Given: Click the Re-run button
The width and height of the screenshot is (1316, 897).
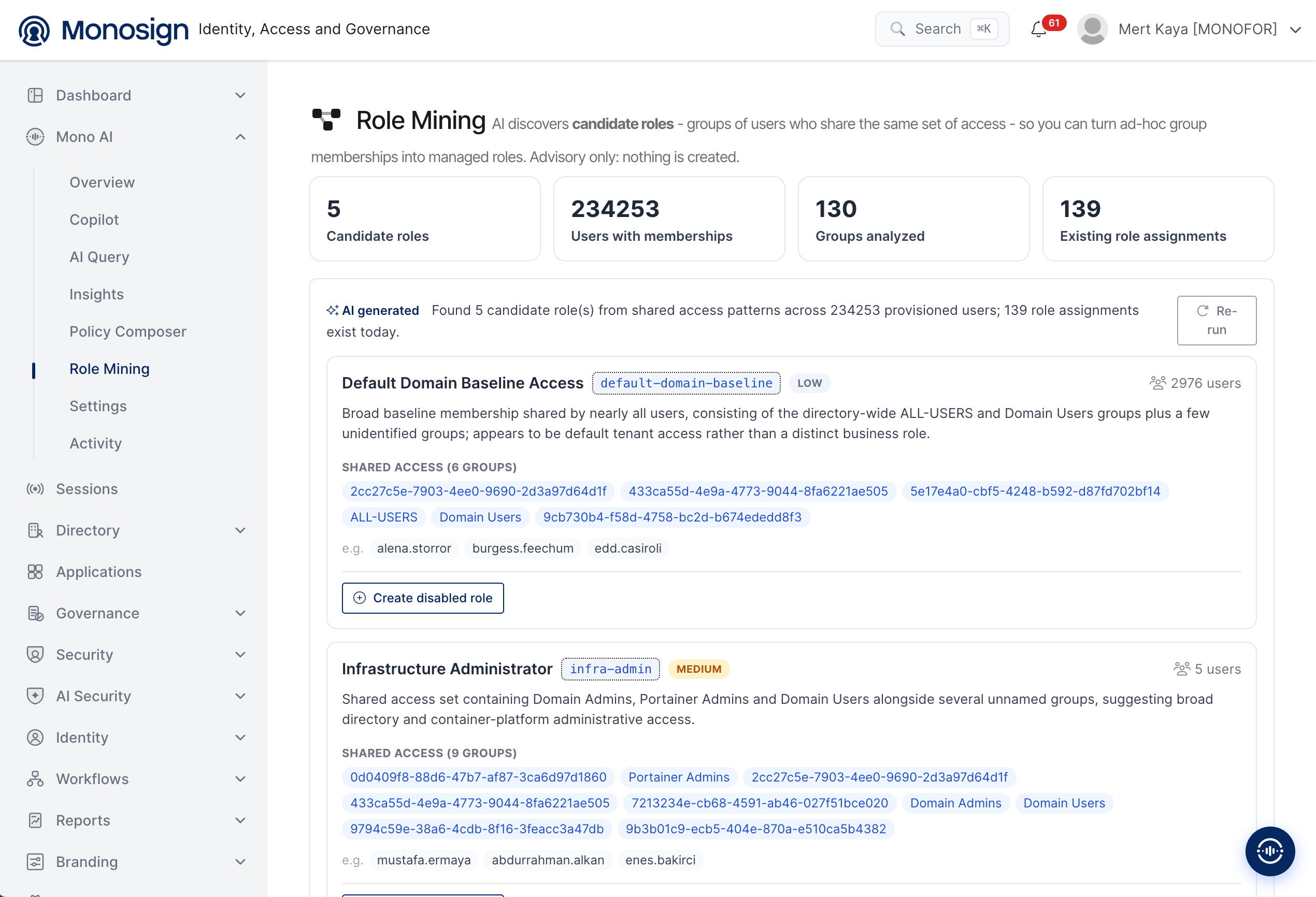Looking at the screenshot, I should [x=1217, y=320].
